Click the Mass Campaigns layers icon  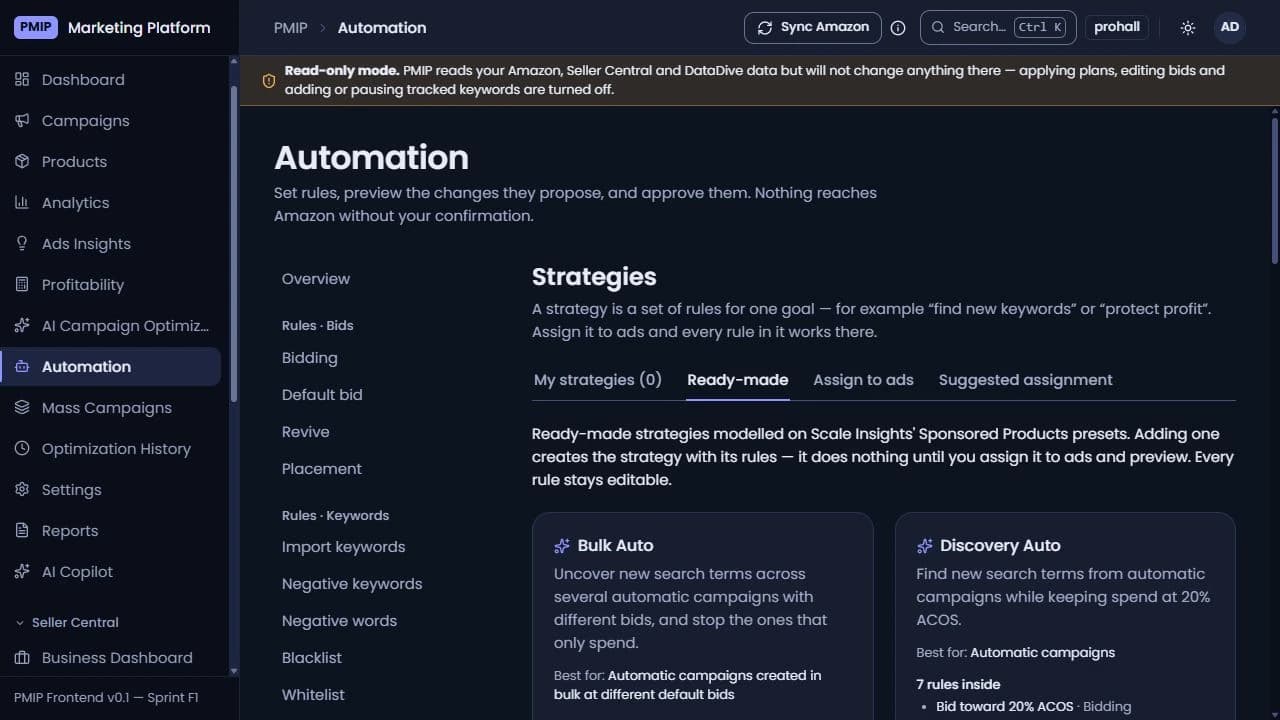22,407
